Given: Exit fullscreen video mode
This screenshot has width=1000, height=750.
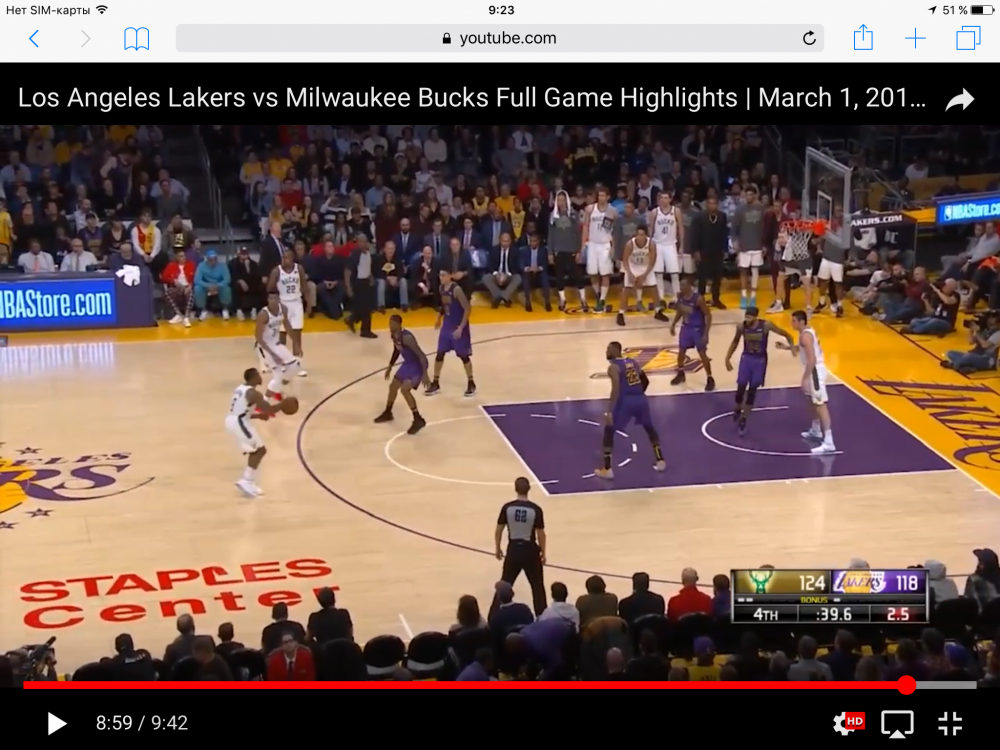Looking at the screenshot, I should [950, 723].
